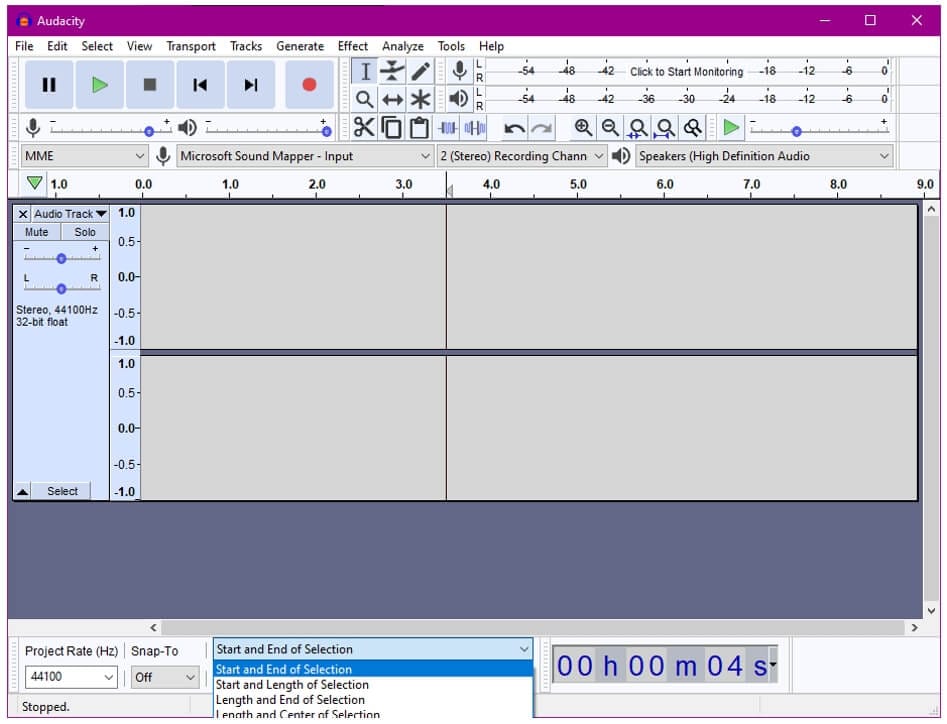The height and width of the screenshot is (724, 947).
Task: Open the Audio Track name dropdown menu
Action: coord(70,214)
